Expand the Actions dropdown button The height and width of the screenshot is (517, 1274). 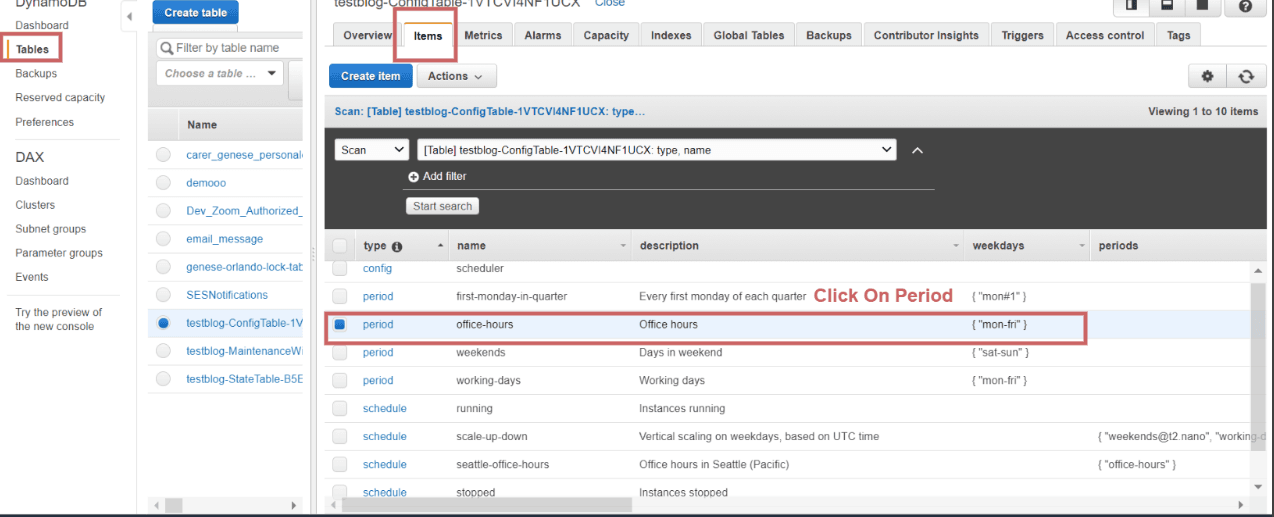[x=456, y=76]
